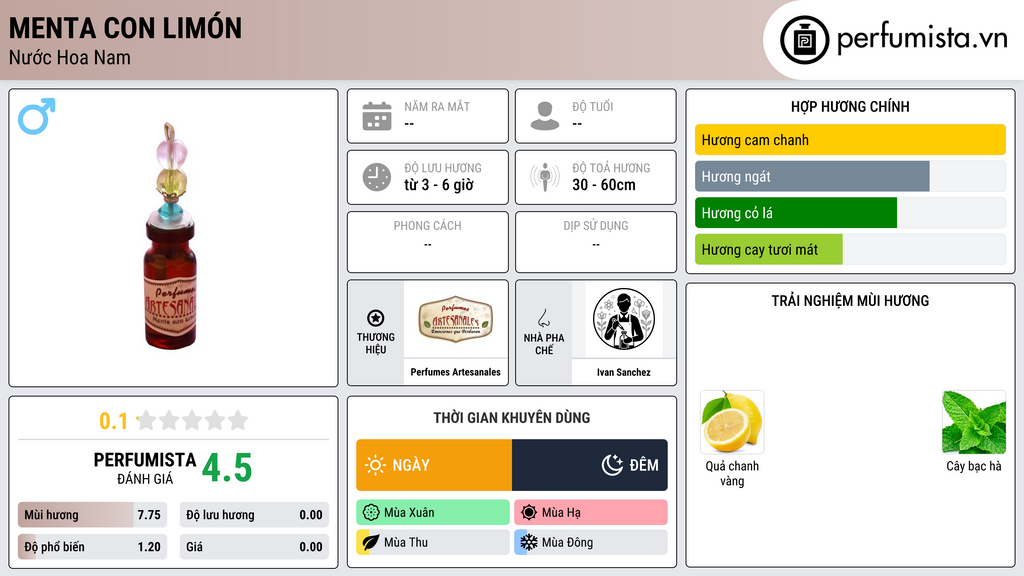This screenshot has width=1024, height=576.
Task: Open the Perfumes Artesanales brand logo
Action: point(455,319)
